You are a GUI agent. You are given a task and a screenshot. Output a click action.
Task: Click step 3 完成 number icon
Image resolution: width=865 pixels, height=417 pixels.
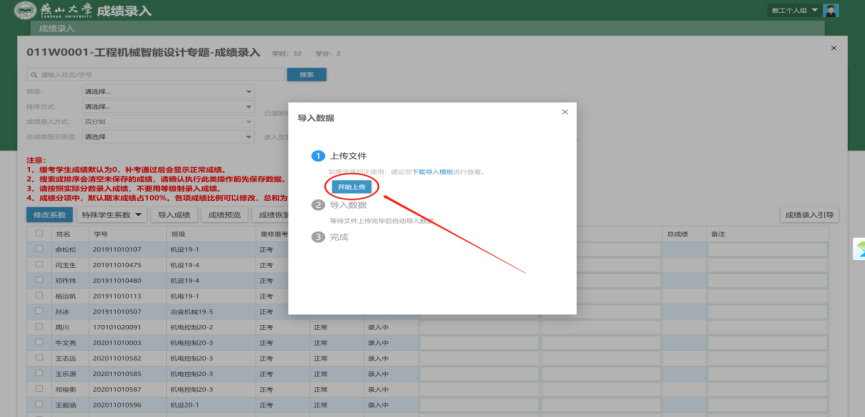coord(318,237)
